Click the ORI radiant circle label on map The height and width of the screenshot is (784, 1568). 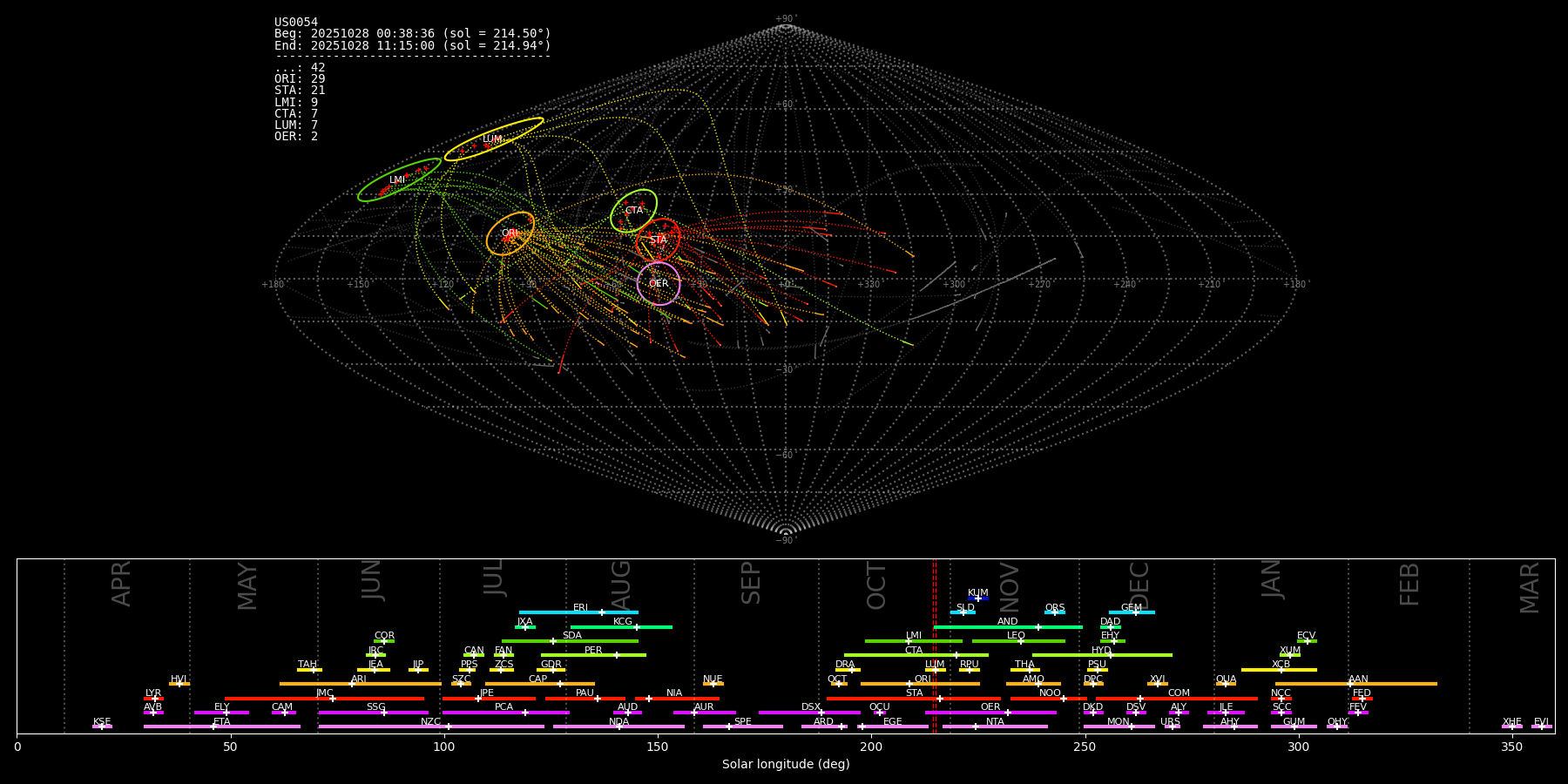510,233
